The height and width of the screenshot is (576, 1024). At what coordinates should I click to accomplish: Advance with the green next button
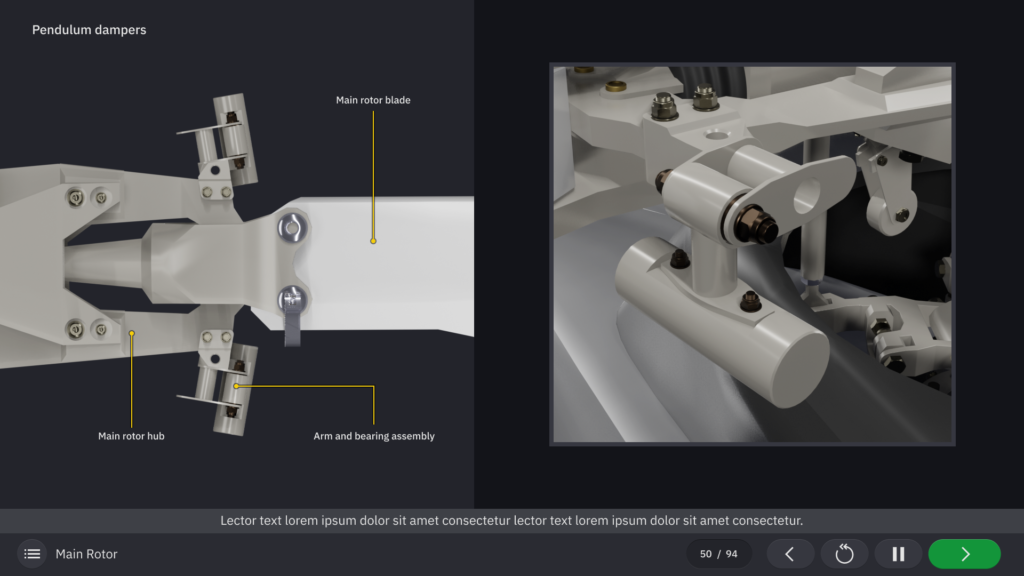point(965,554)
